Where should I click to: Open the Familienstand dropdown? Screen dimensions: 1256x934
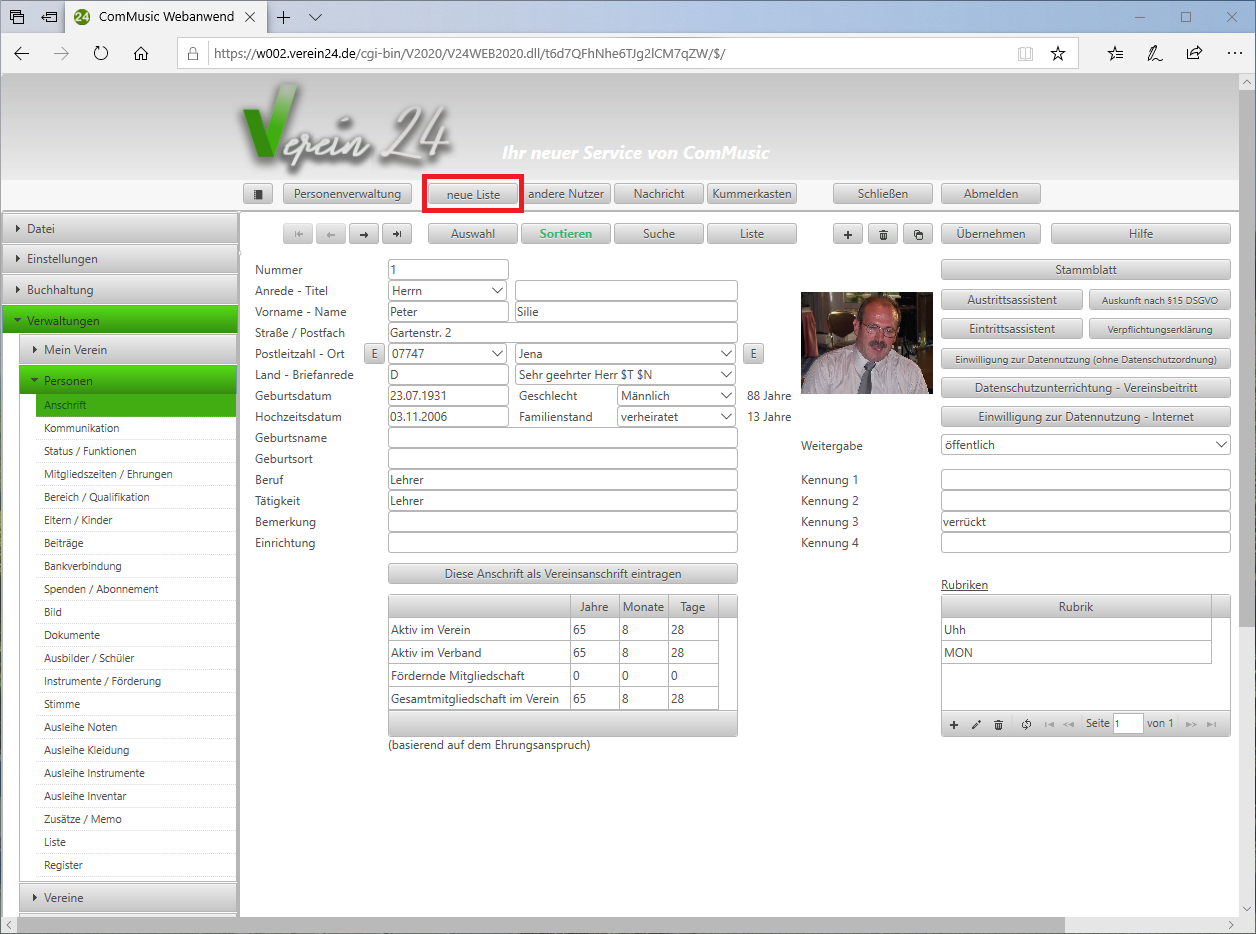(676, 417)
